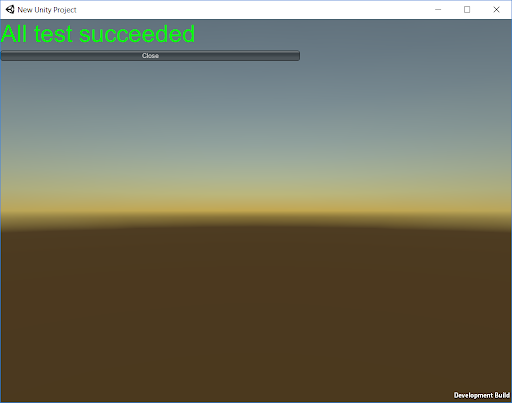Minimize the New Unity Project window

pos(438,10)
